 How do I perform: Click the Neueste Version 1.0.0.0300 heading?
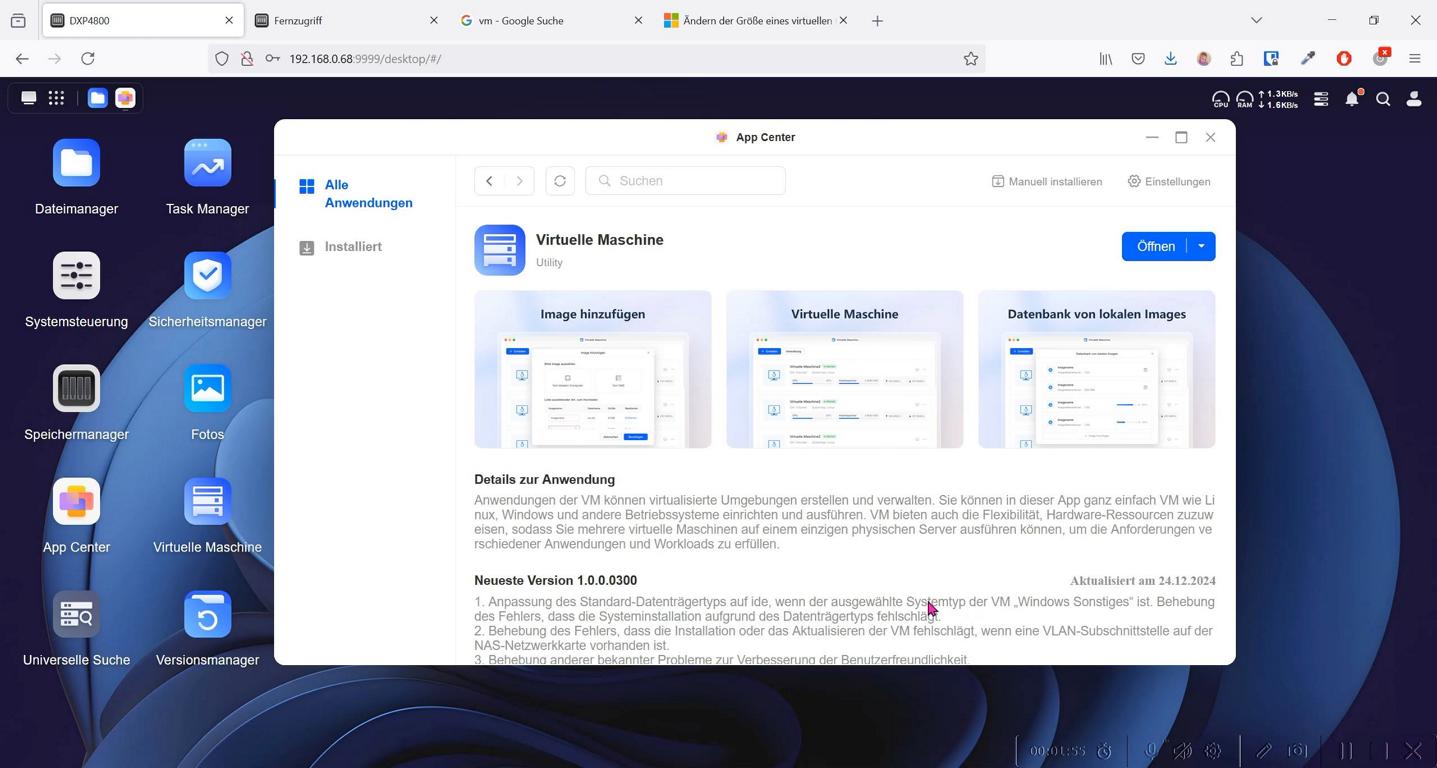pyautogui.click(x=556, y=580)
